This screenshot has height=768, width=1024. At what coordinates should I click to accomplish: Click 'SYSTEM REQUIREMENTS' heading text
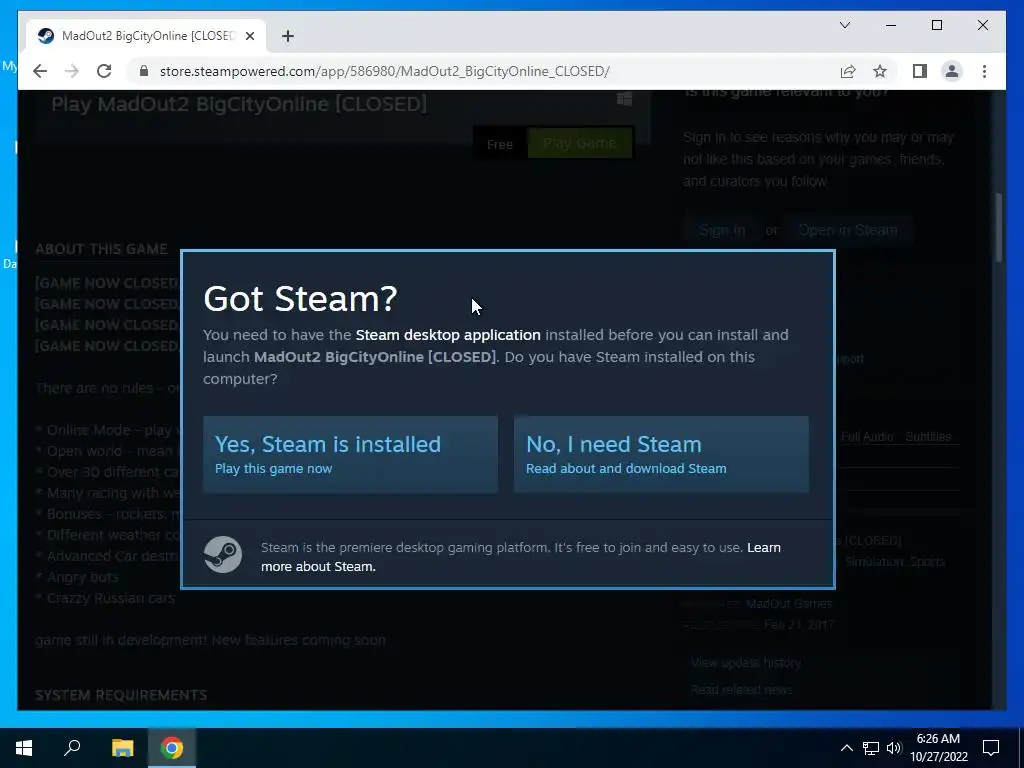[x=121, y=695]
